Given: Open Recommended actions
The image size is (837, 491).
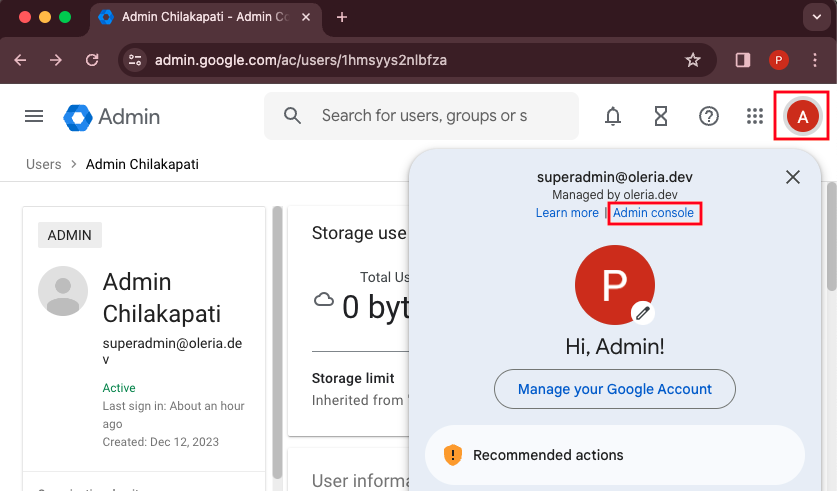Looking at the screenshot, I should tap(614, 455).
